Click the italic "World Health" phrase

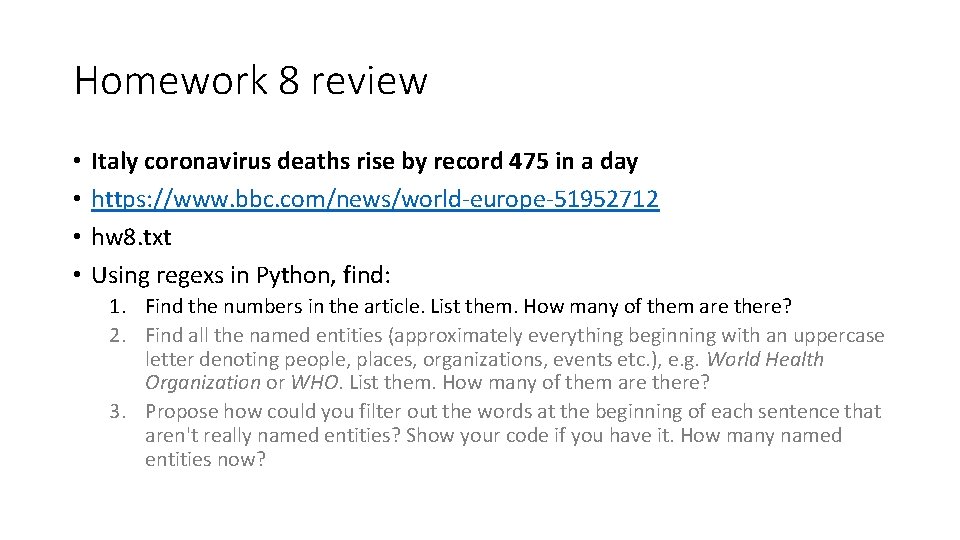(765, 359)
